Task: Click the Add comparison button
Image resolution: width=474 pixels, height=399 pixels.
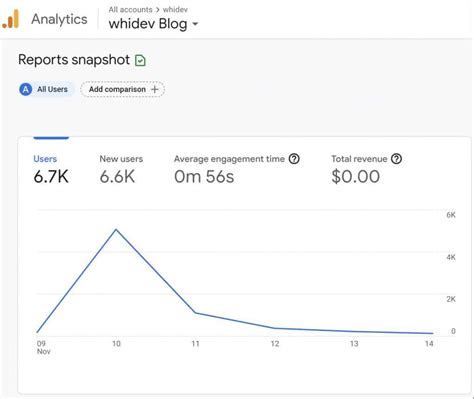Action: click(x=122, y=89)
